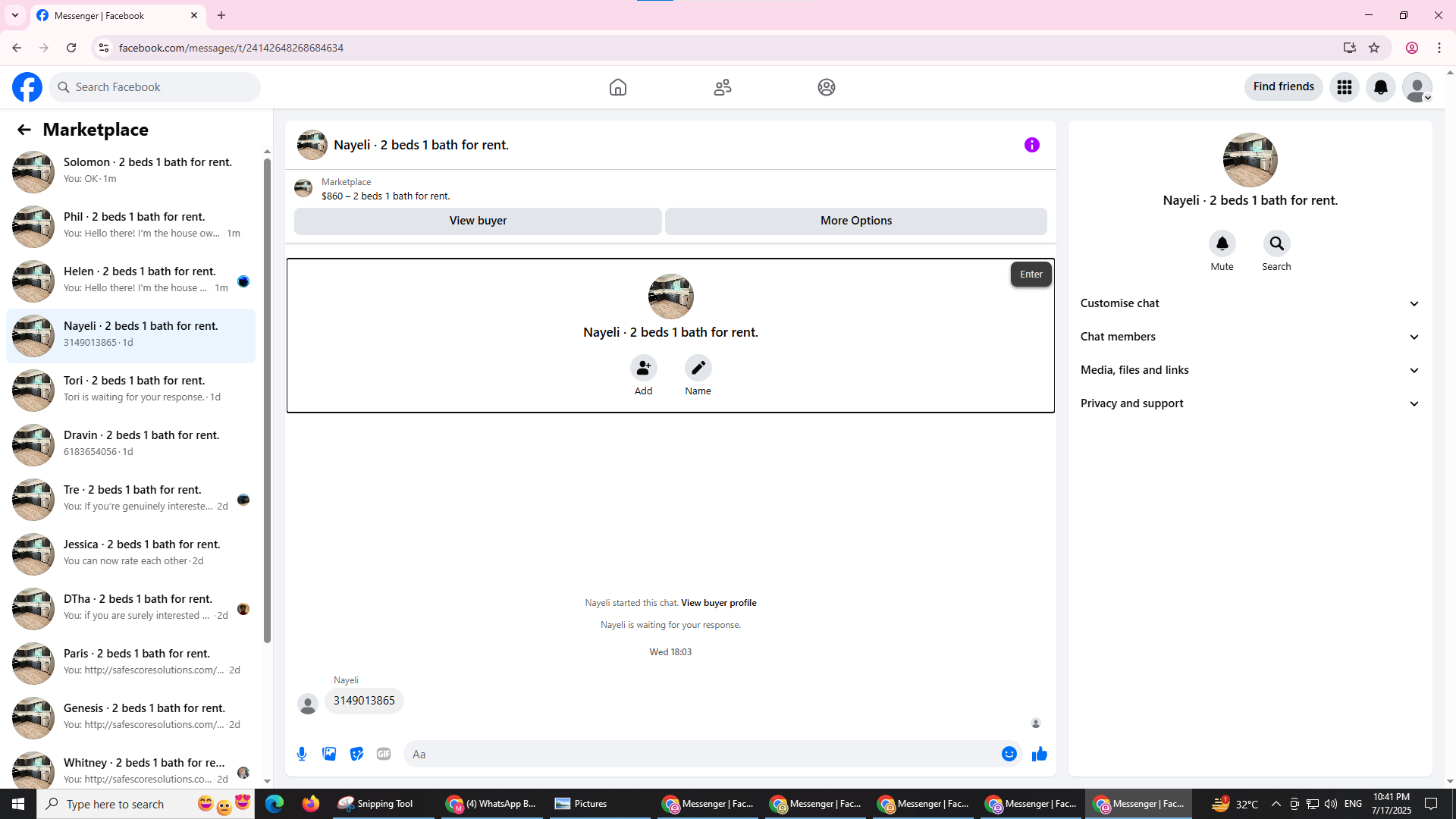
Task: Open Groups icon in top navigation
Action: (827, 87)
